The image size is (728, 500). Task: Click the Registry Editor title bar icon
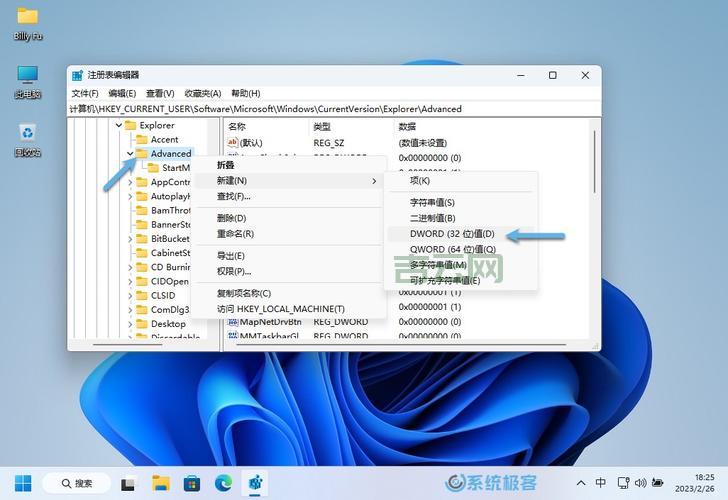coord(77,75)
